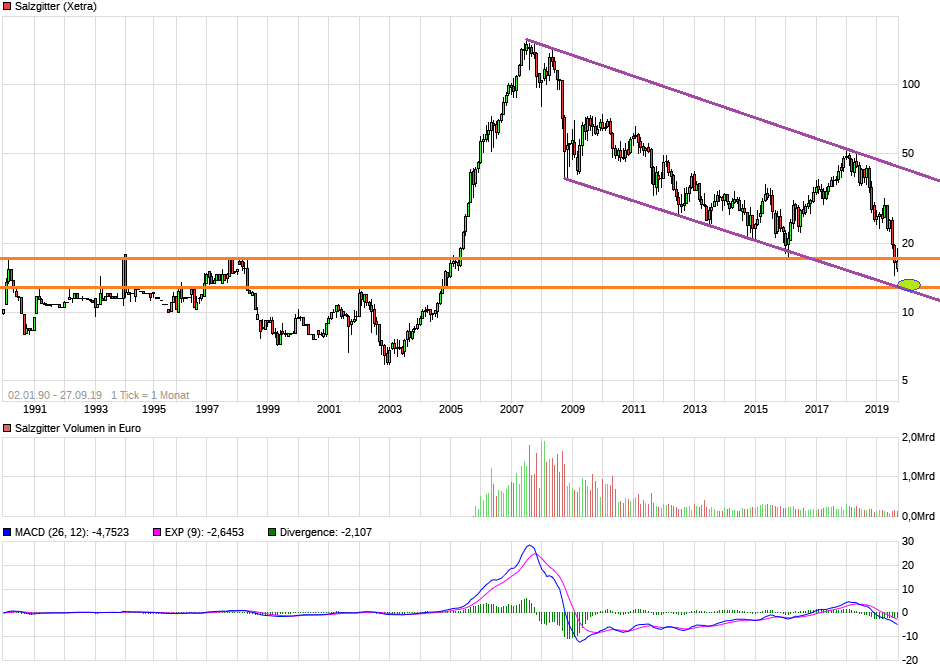Select the 1991 year label on time axis
The height and width of the screenshot is (670, 940).
click(x=35, y=409)
